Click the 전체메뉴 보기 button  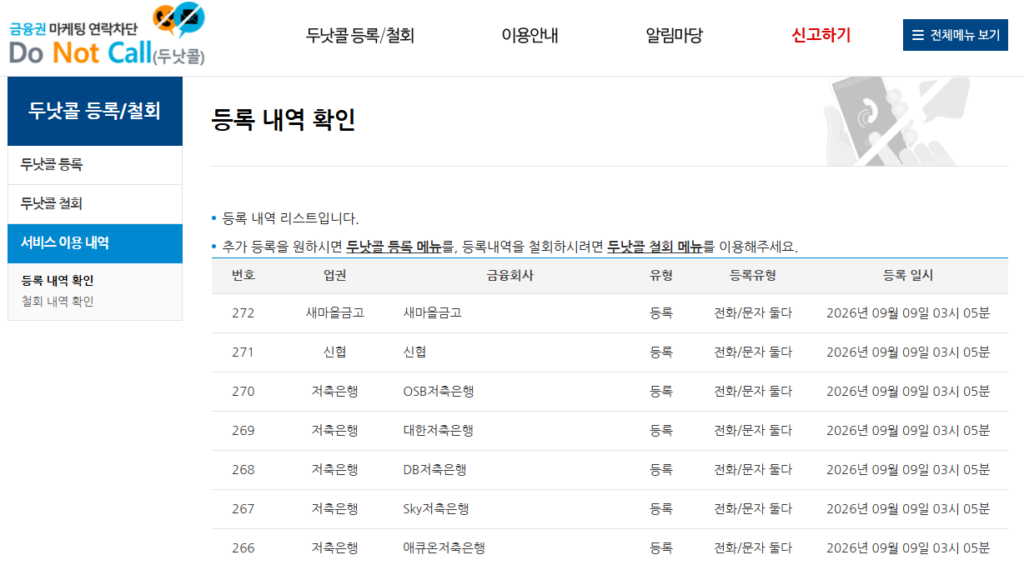click(955, 35)
